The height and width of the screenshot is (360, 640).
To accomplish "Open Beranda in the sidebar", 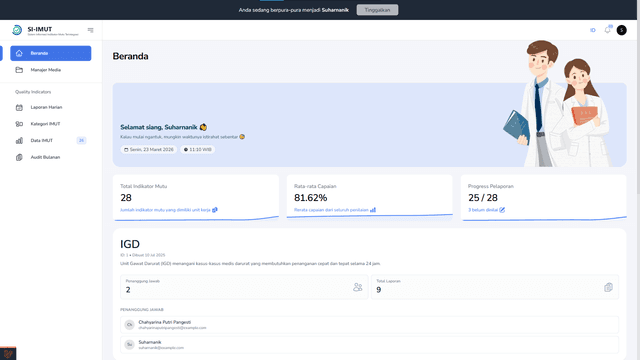I will pos(51,53).
